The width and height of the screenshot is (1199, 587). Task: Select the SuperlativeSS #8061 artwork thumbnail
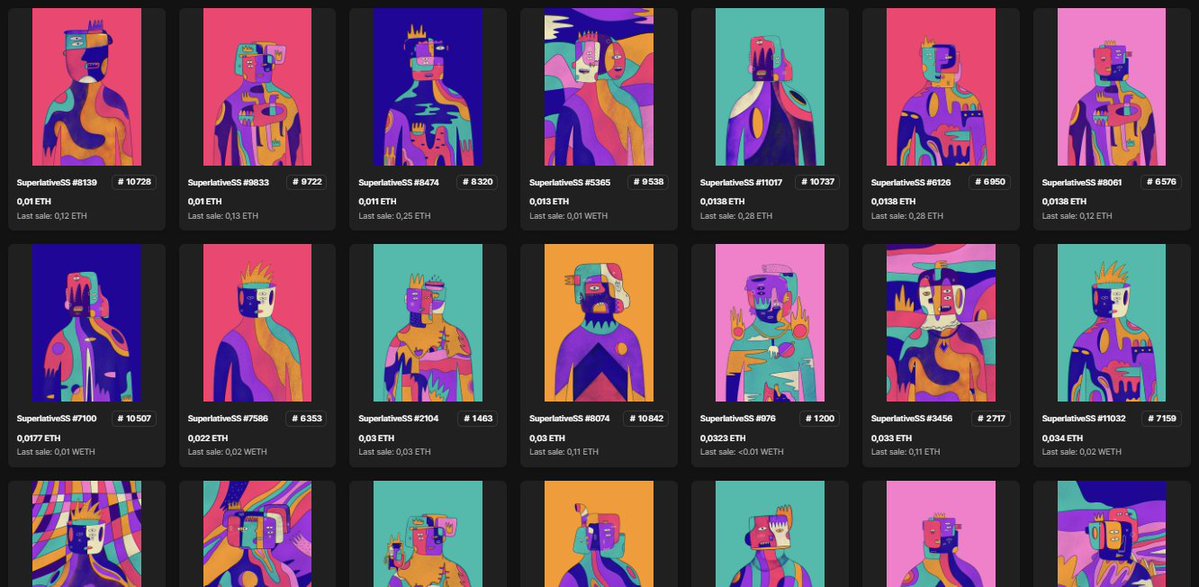(x=1110, y=87)
